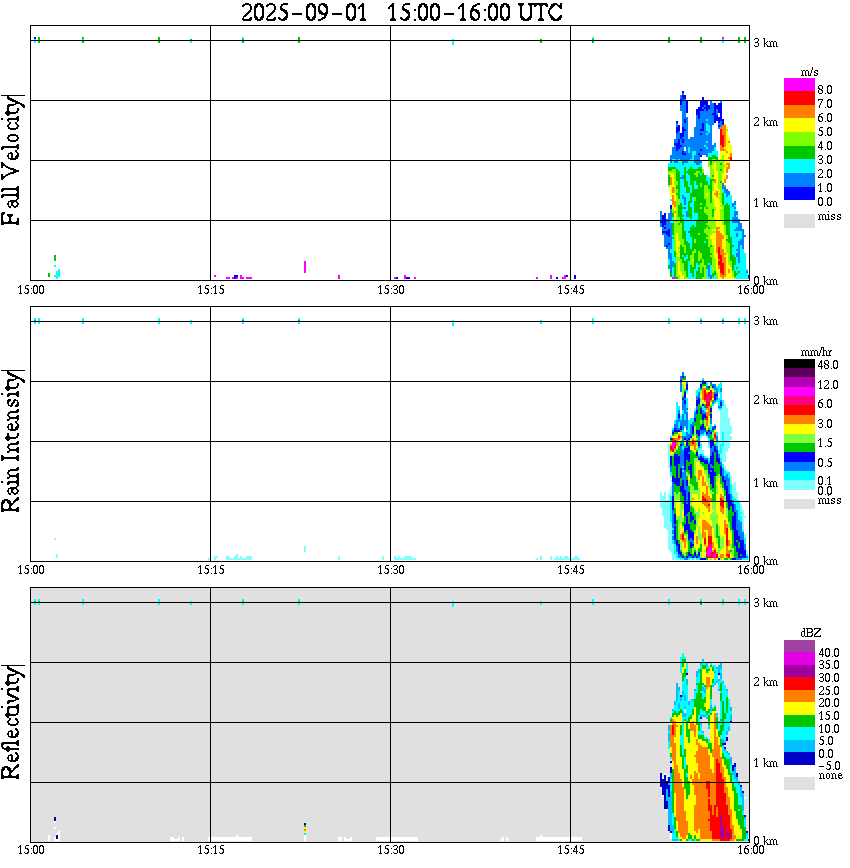Click the "1 km" label of Reflectivity plot
850x868 pixels.
coord(765,763)
